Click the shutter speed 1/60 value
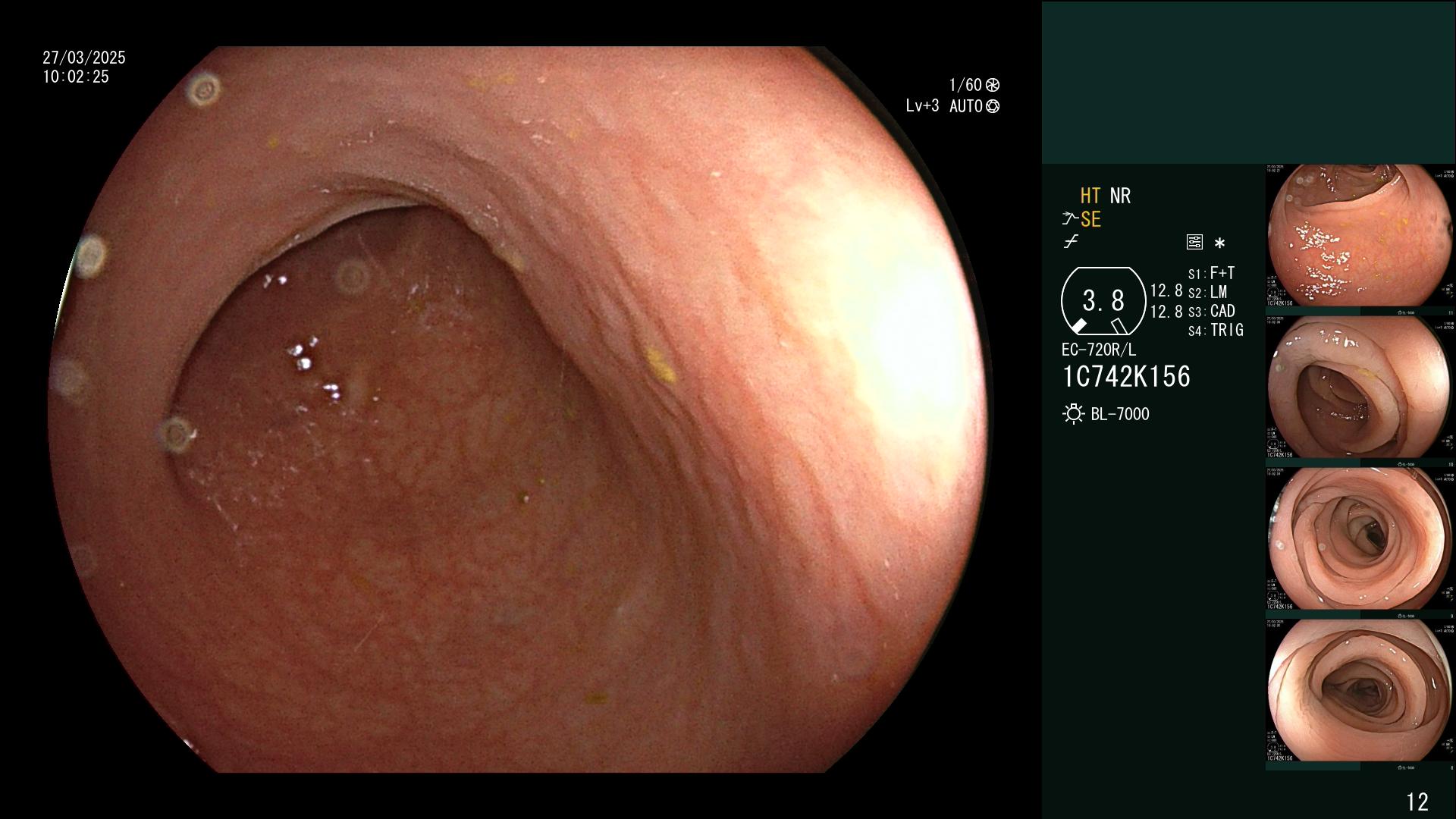The width and height of the screenshot is (1456, 819). pos(965,85)
